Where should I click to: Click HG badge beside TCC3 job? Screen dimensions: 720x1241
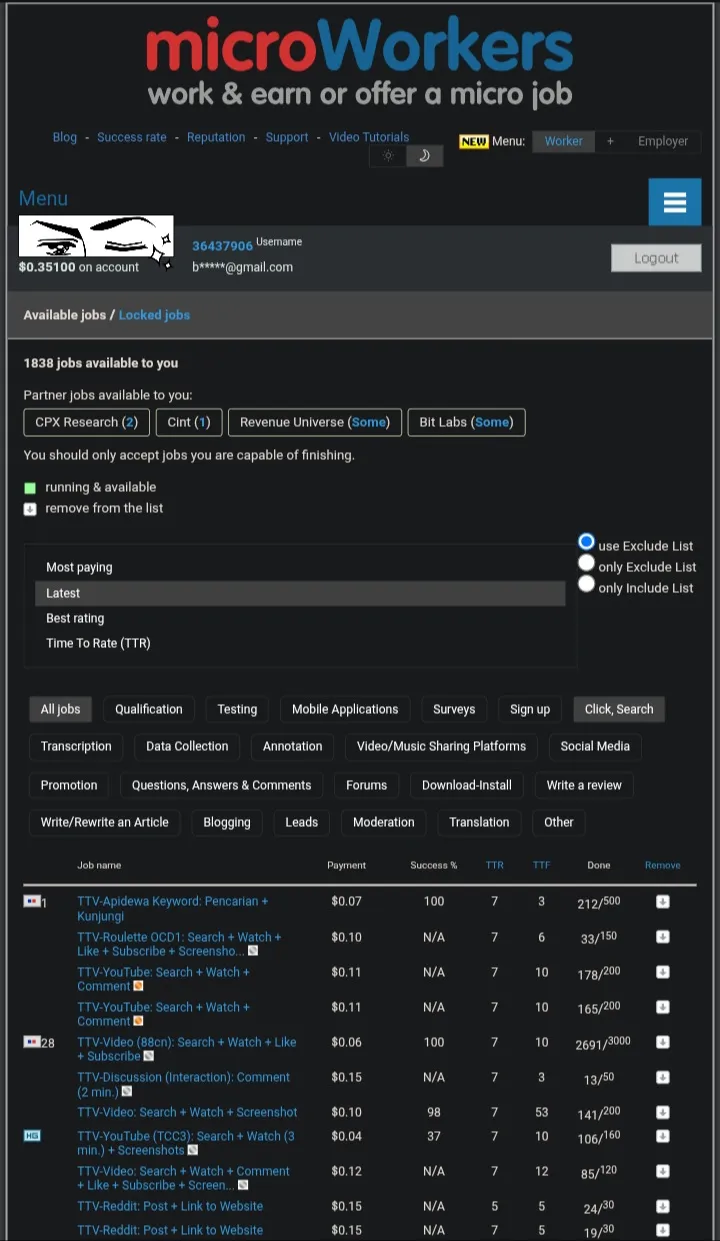32,1135
